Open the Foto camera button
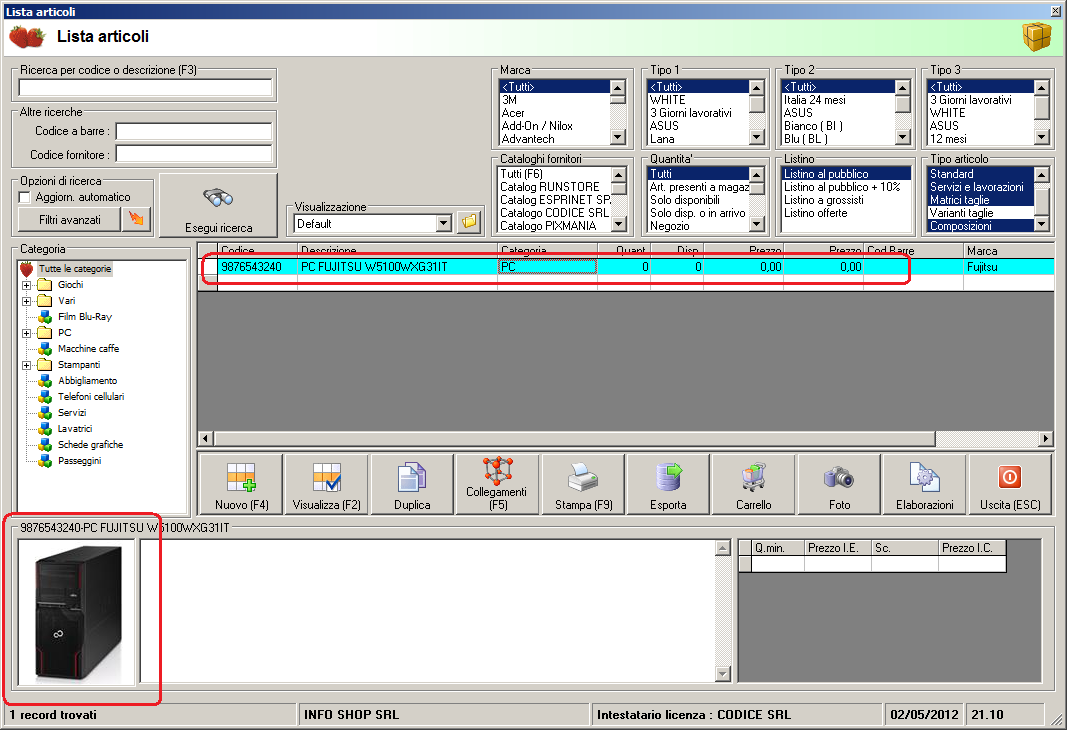Screen dimensions: 1067x730 pos(840,484)
